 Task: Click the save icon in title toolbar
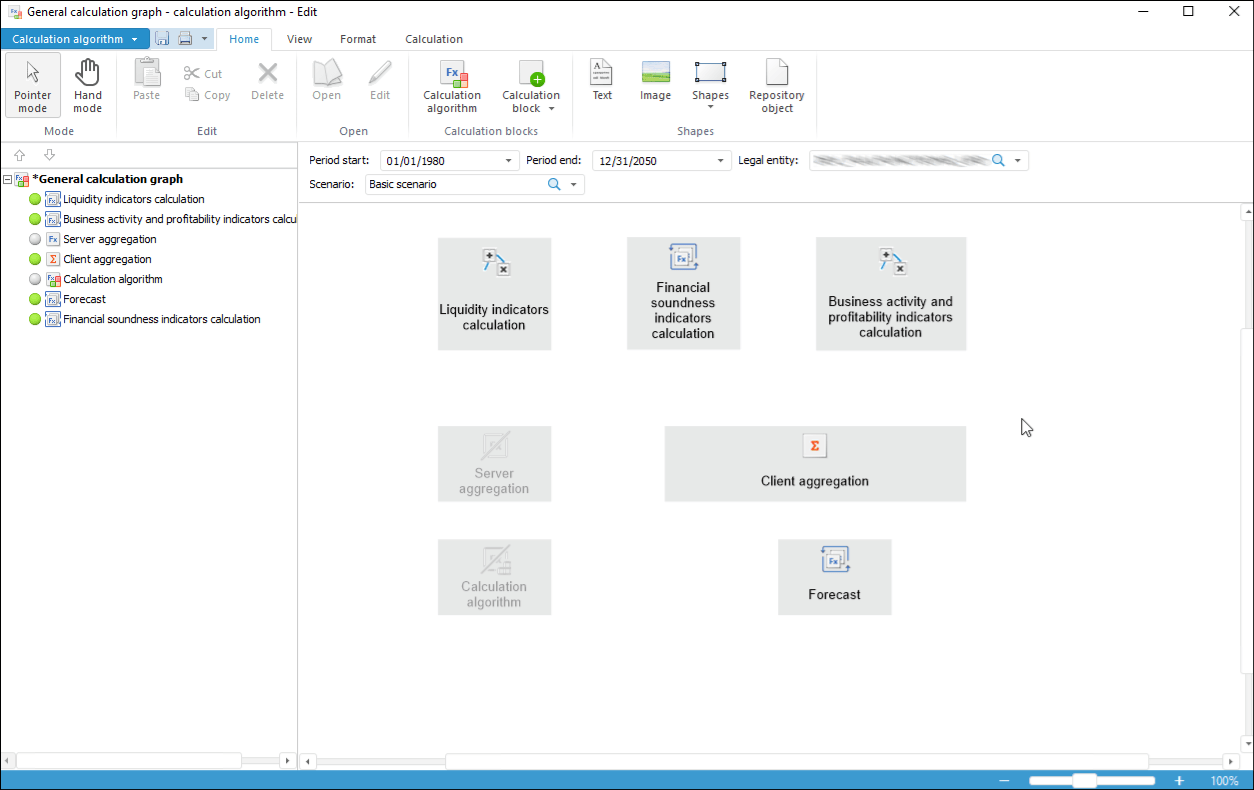pos(162,39)
